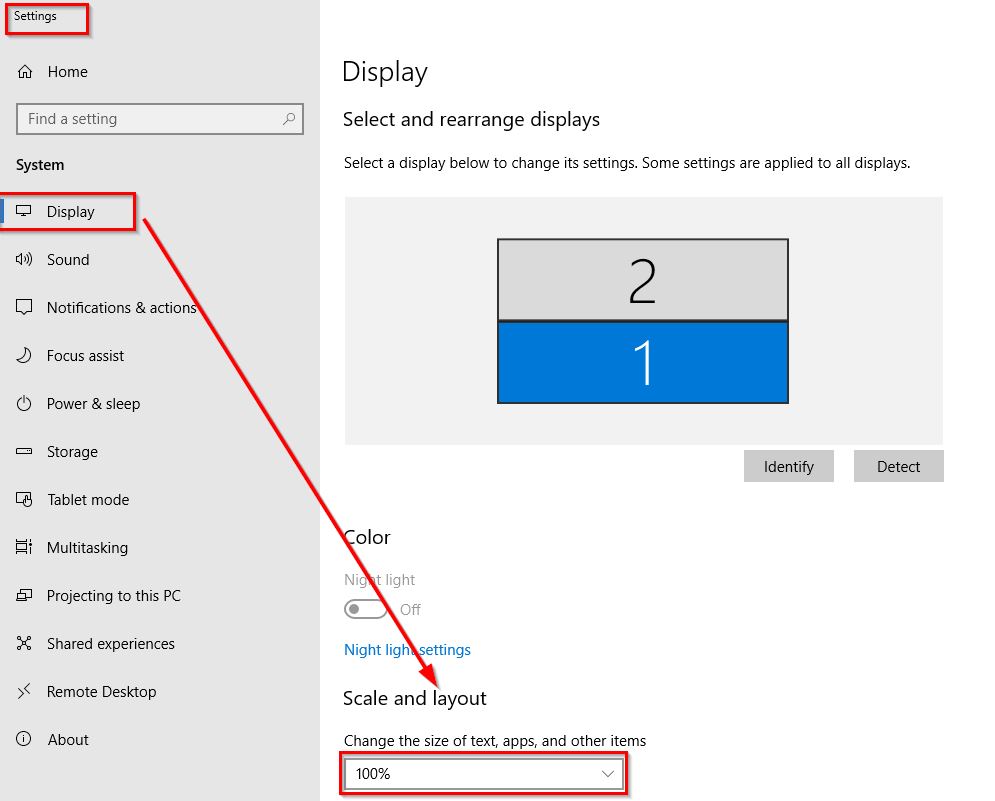Click the 'Select and rearrange displays' heading
This screenshot has width=995, height=801.
(x=471, y=119)
